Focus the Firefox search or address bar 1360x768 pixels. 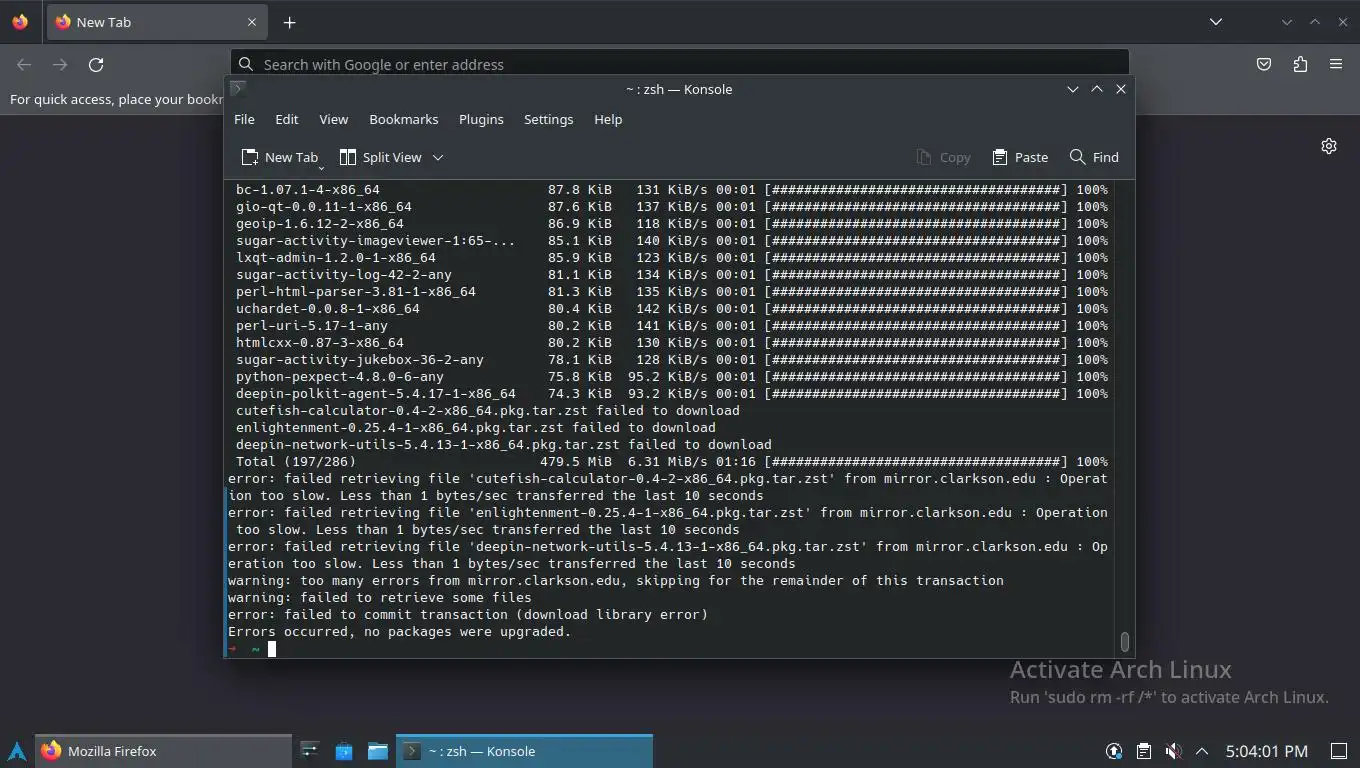pyautogui.click(x=679, y=64)
